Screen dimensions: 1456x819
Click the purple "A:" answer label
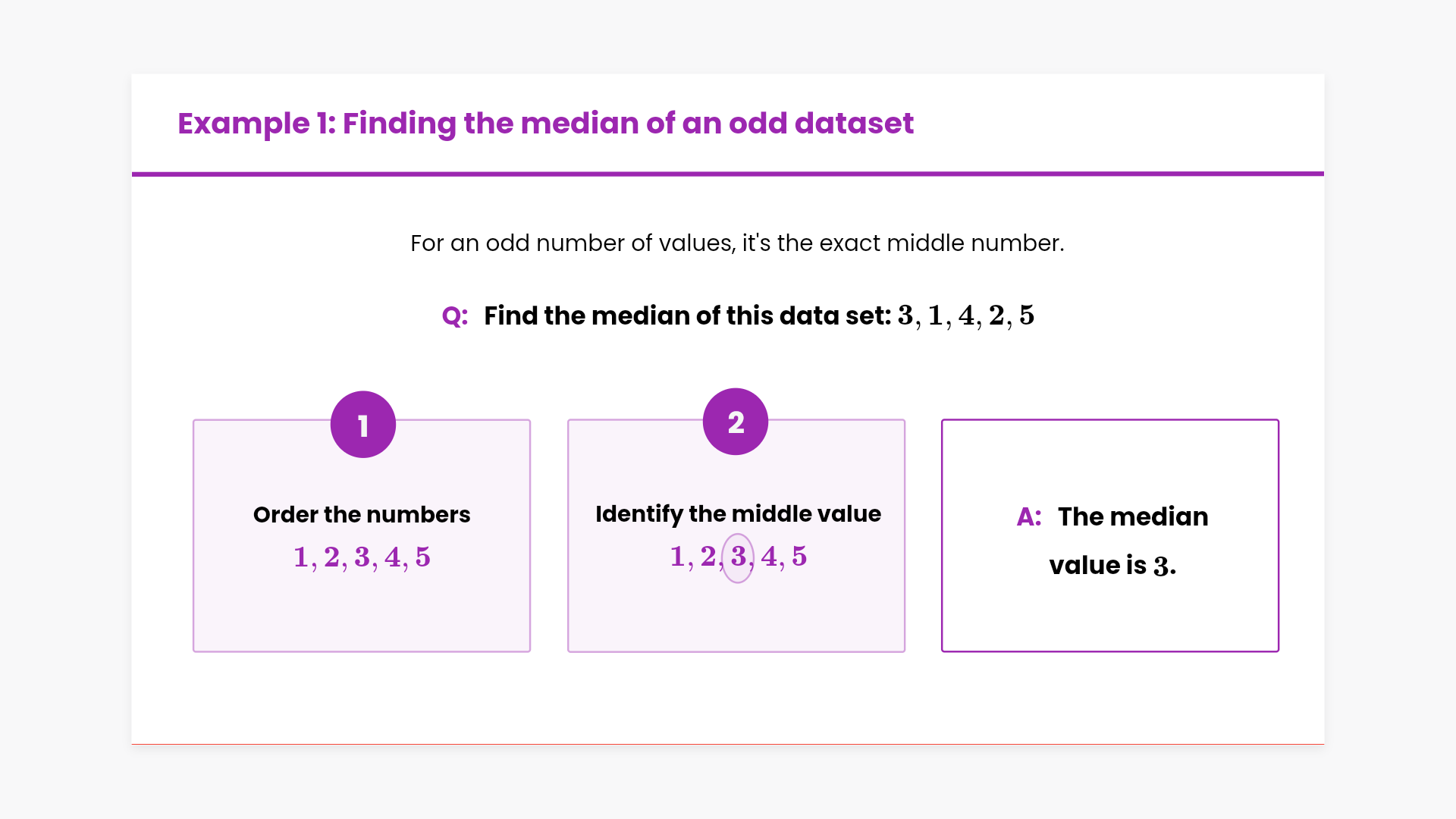pyautogui.click(x=1028, y=516)
